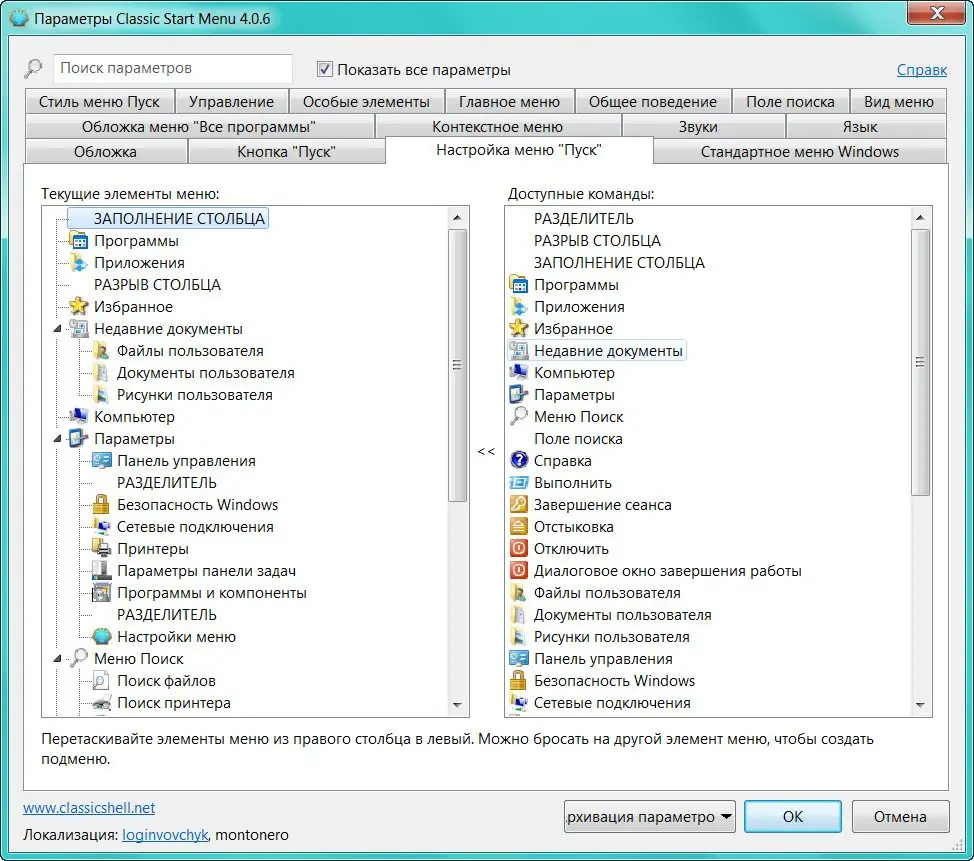
Task: Click the Файлы пользователя icon in right list
Action: [x=519, y=593]
